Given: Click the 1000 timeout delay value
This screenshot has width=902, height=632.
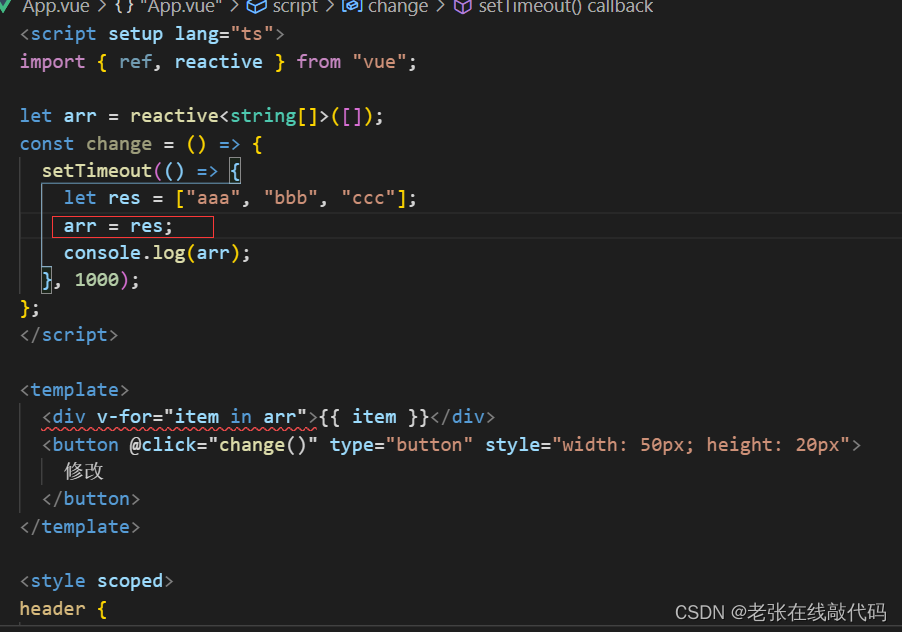Looking at the screenshot, I should pos(97,280).
